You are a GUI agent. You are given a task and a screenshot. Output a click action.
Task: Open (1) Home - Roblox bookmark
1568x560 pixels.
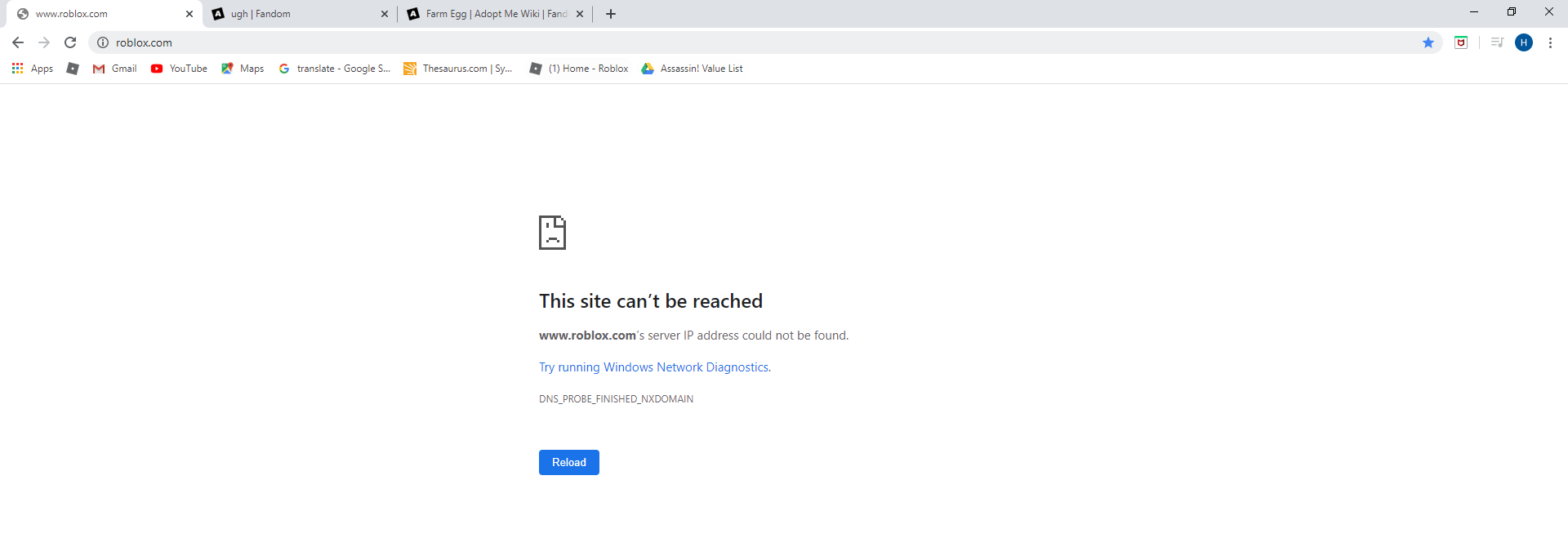[579, 69]
